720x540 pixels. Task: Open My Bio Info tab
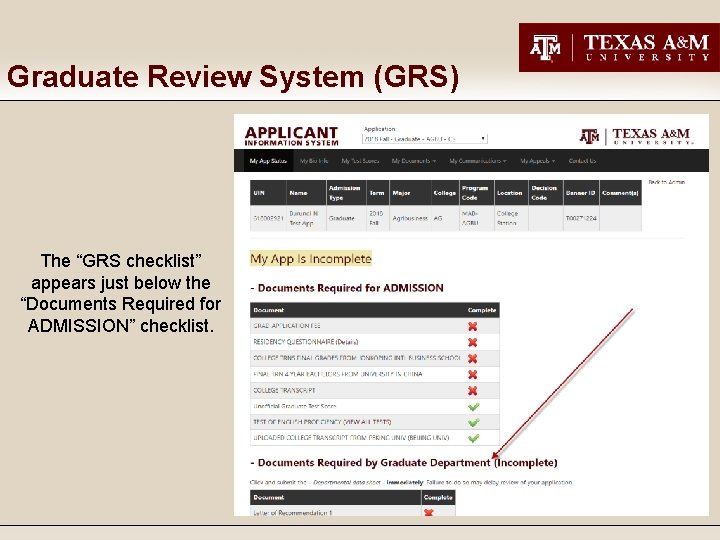tap(314, 161)
